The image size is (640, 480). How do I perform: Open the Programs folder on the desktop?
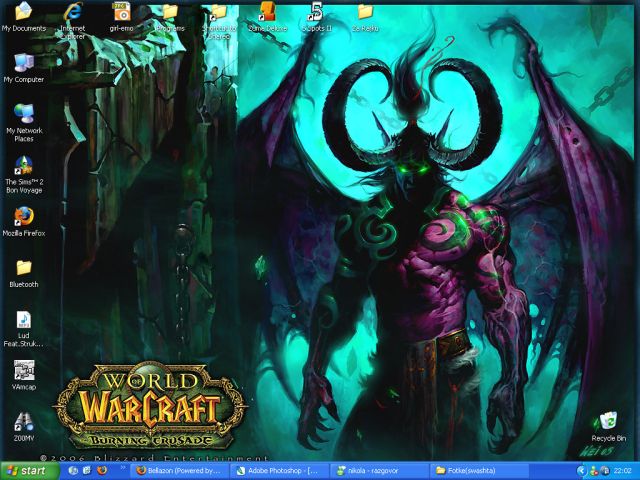pyautogui.click(x=169, y=13)
